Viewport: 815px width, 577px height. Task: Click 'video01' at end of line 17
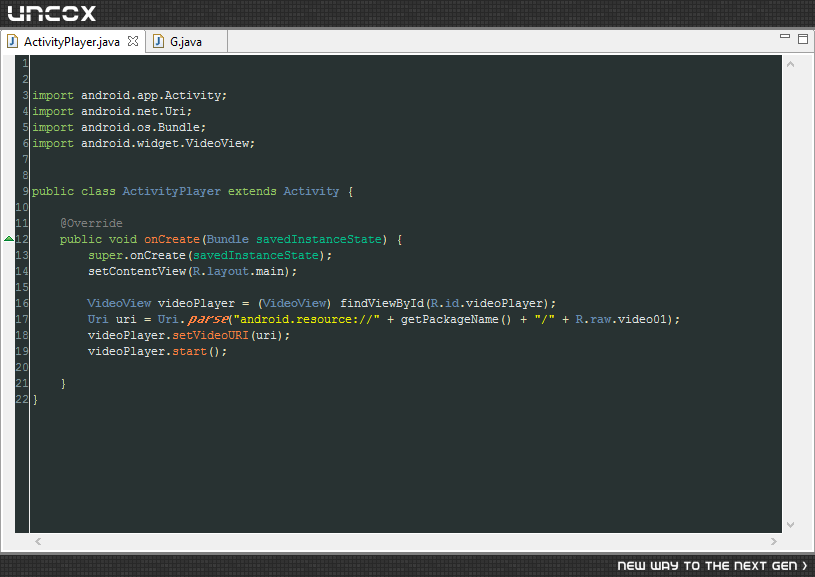(642, 319)
